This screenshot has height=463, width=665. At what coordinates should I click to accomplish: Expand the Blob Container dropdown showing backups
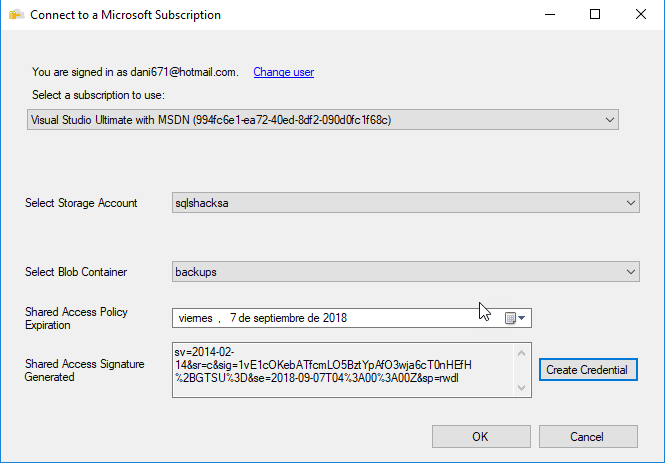pyautogui.click(x=630, y=271)
